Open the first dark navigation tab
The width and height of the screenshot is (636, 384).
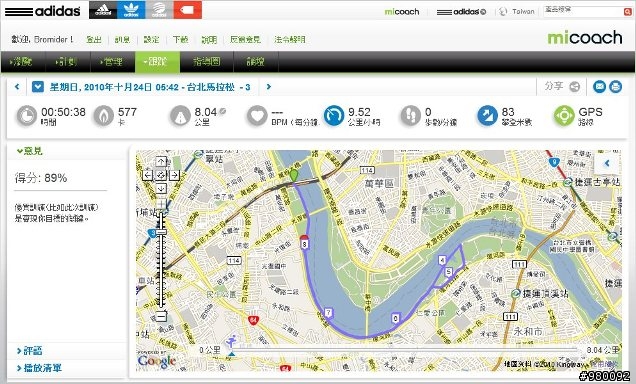pos(23,62)
